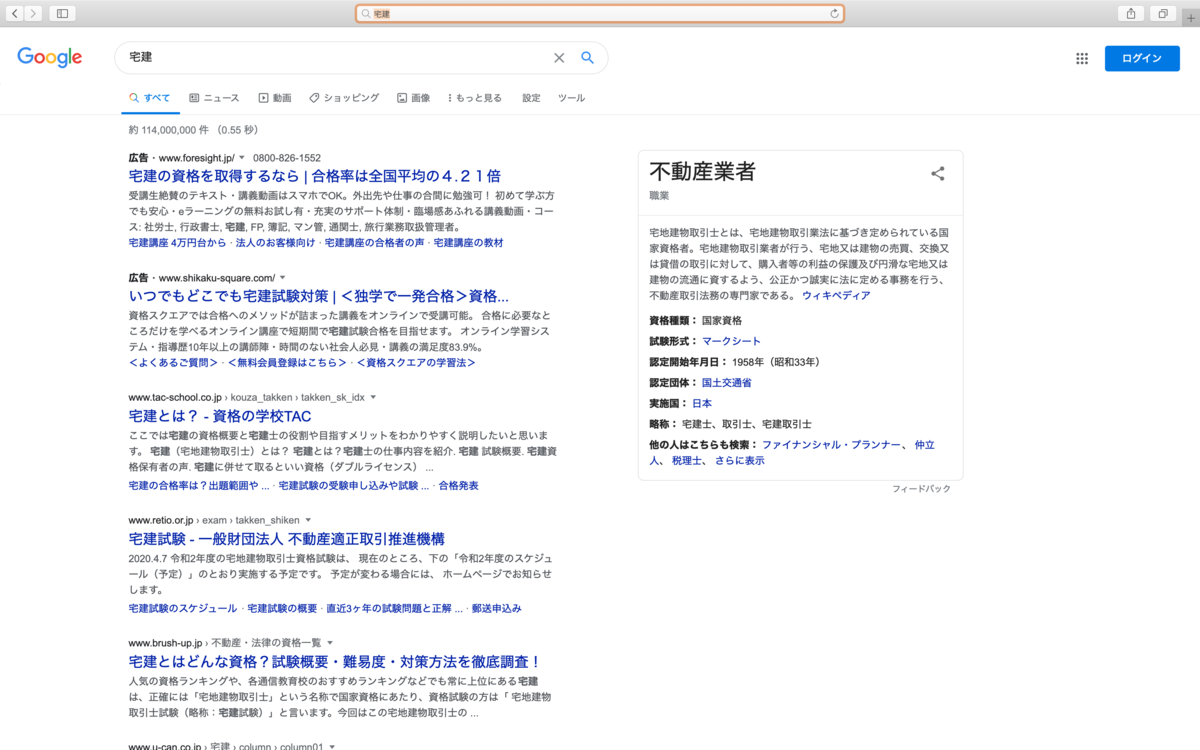1200x750 pixels.
Task: Click 宅建試験の受験申し込みや試験 sitelink
Action: [x=354, y=485]
